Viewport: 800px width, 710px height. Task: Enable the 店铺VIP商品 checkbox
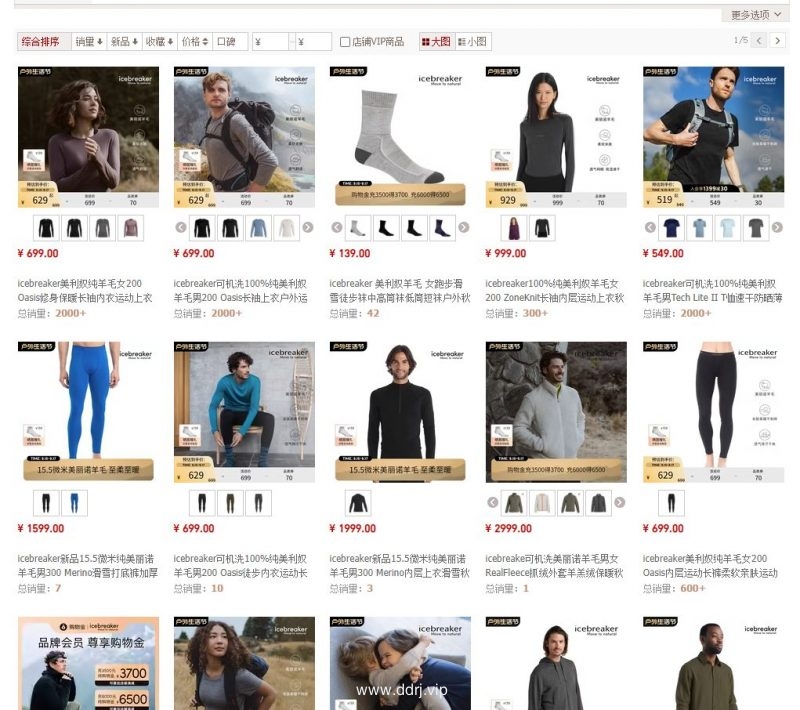pos(345,42)
